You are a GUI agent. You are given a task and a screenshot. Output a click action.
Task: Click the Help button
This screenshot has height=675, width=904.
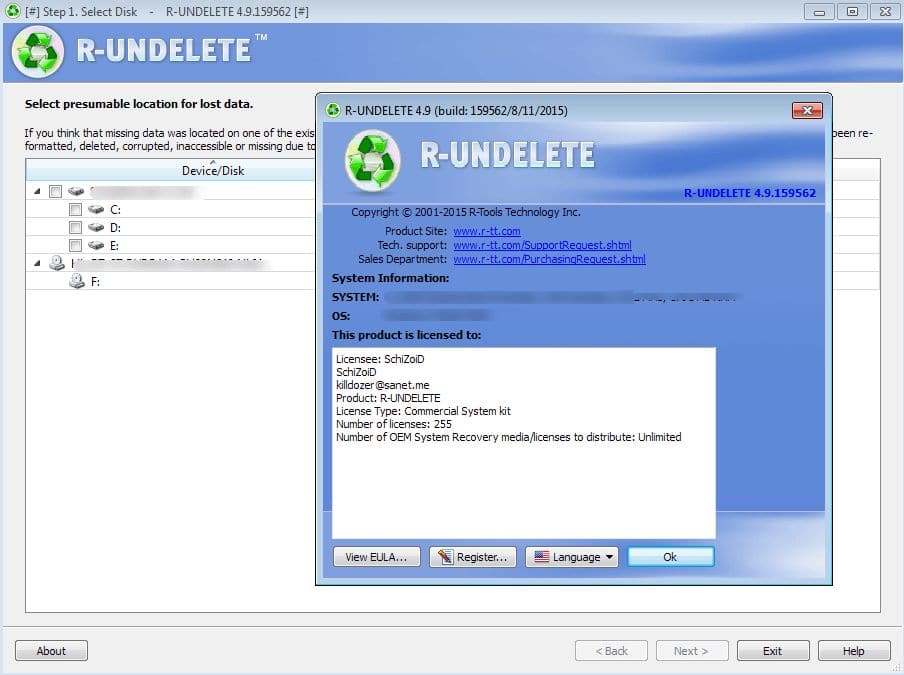click(x=853, y=651)
